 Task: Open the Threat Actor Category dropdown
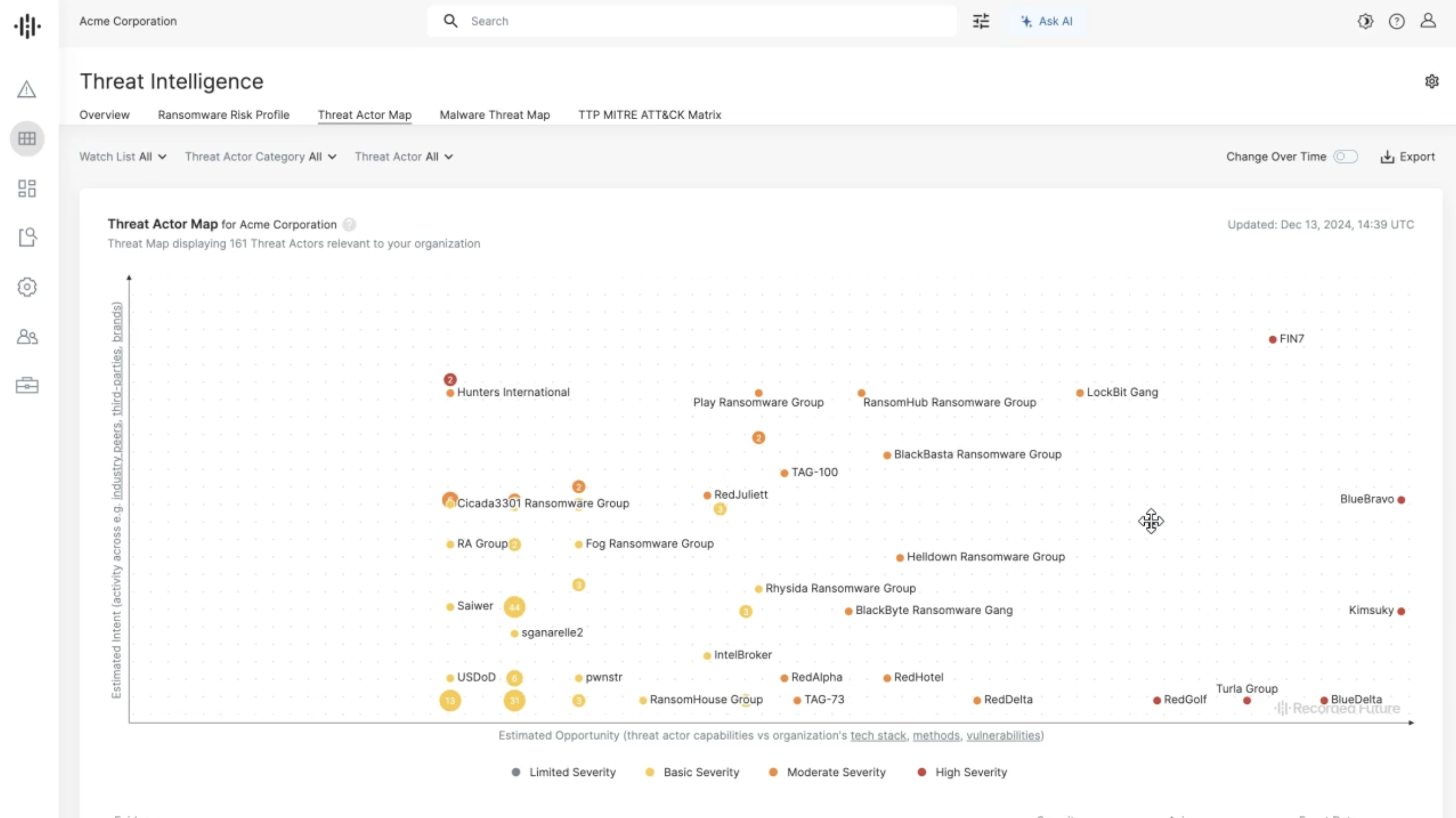point(260,156)
